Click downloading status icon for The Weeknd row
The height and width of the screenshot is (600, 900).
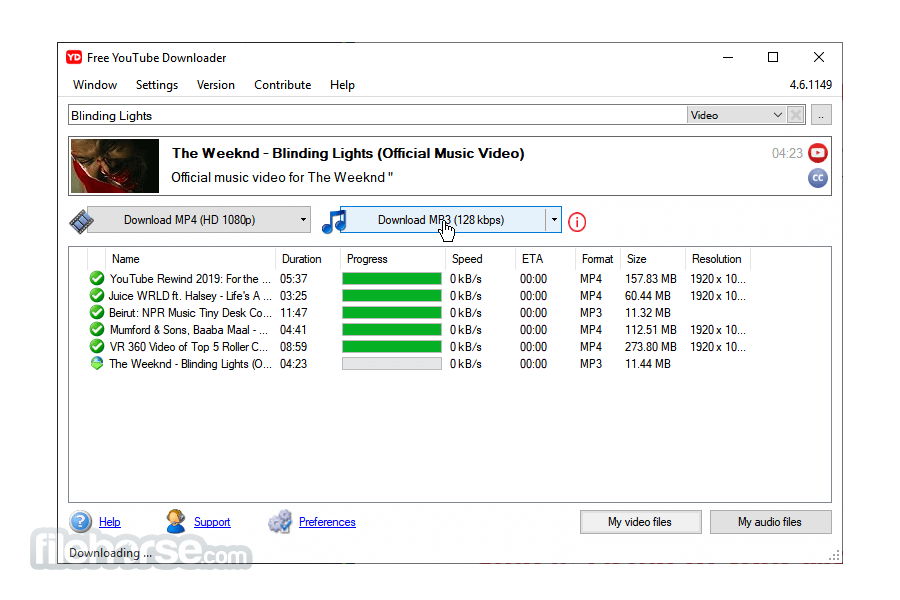point(96,363)
